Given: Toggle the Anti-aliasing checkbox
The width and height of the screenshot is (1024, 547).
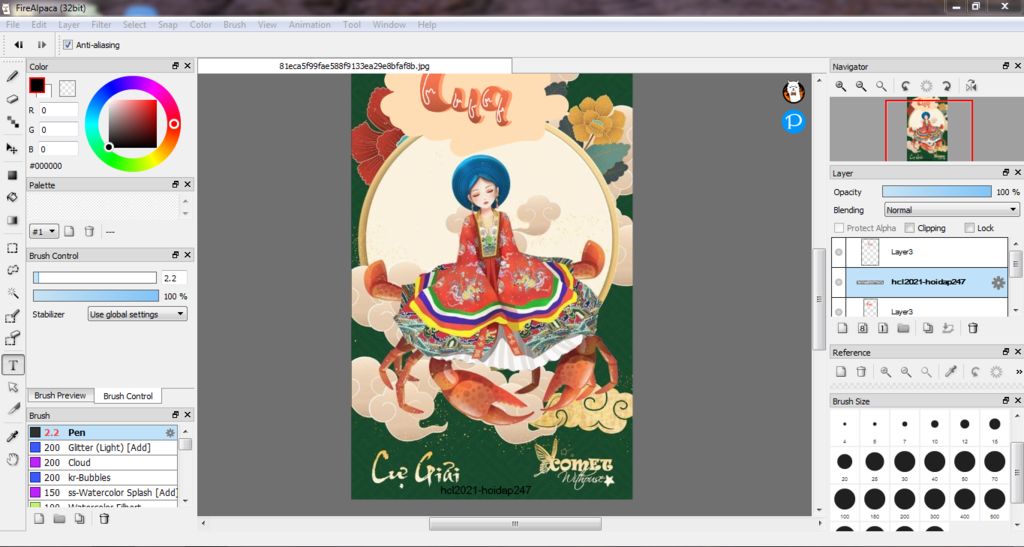Looking at the screenshot, I should 68,45.
